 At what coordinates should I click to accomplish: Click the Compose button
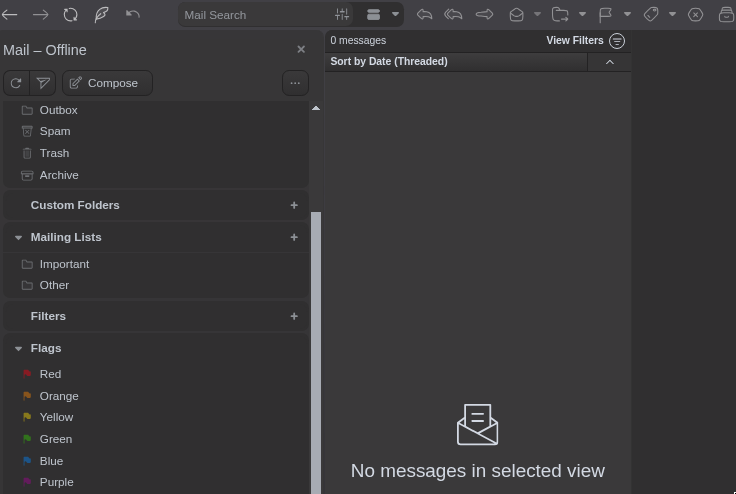coord(107,83)
